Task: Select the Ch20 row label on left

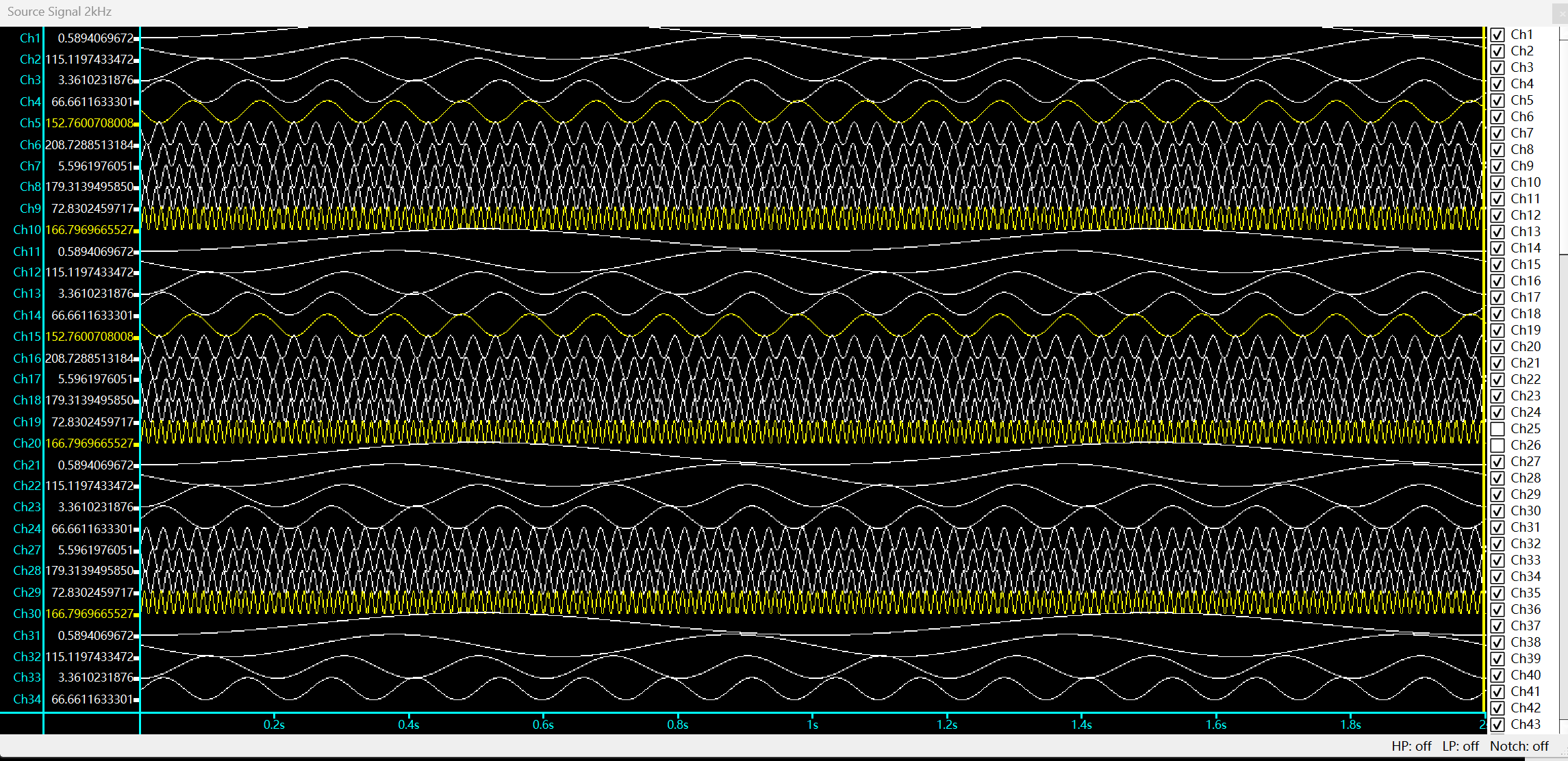Action: pos(27,443)
